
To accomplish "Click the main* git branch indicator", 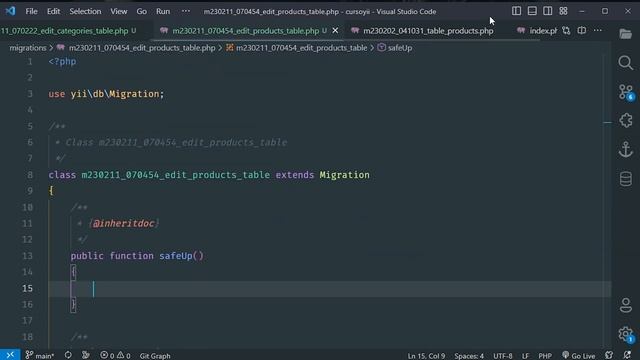I will coord(40,356).
